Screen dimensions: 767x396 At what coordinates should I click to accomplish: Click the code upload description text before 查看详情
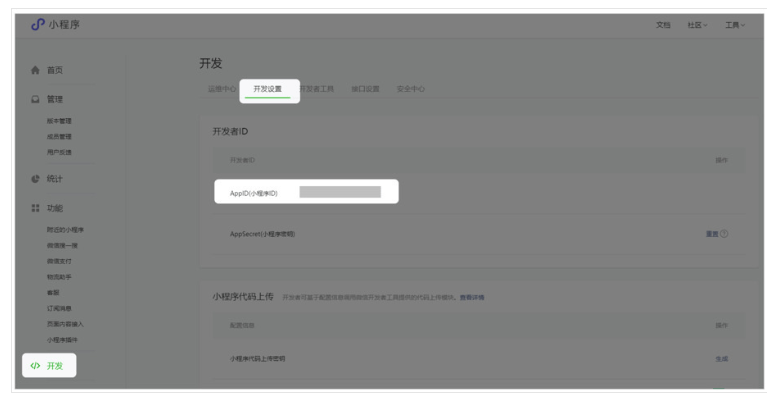[369, 297]
